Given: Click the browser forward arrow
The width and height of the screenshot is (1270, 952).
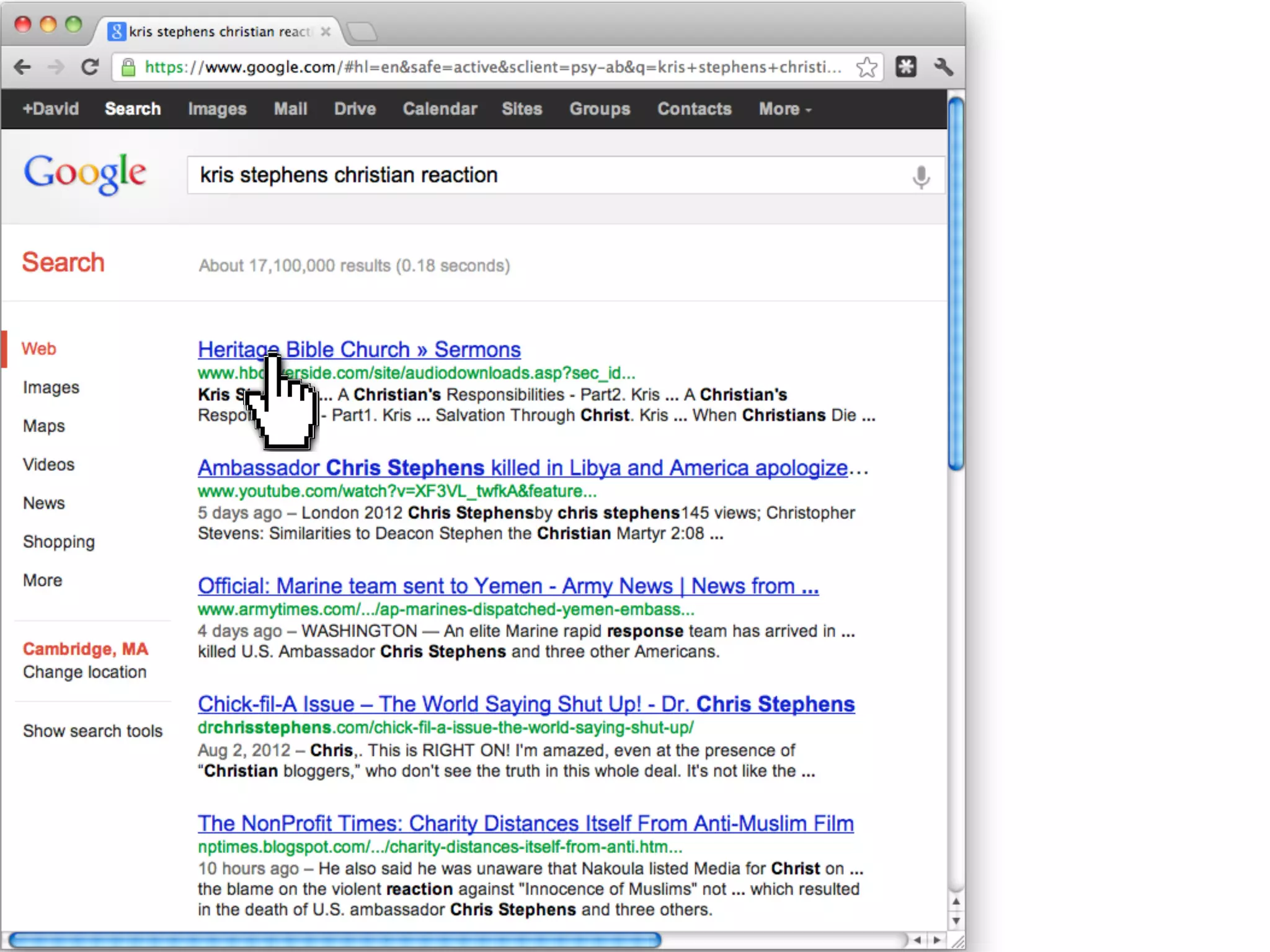Looking at the screenshot, I should tap(56, 67).
